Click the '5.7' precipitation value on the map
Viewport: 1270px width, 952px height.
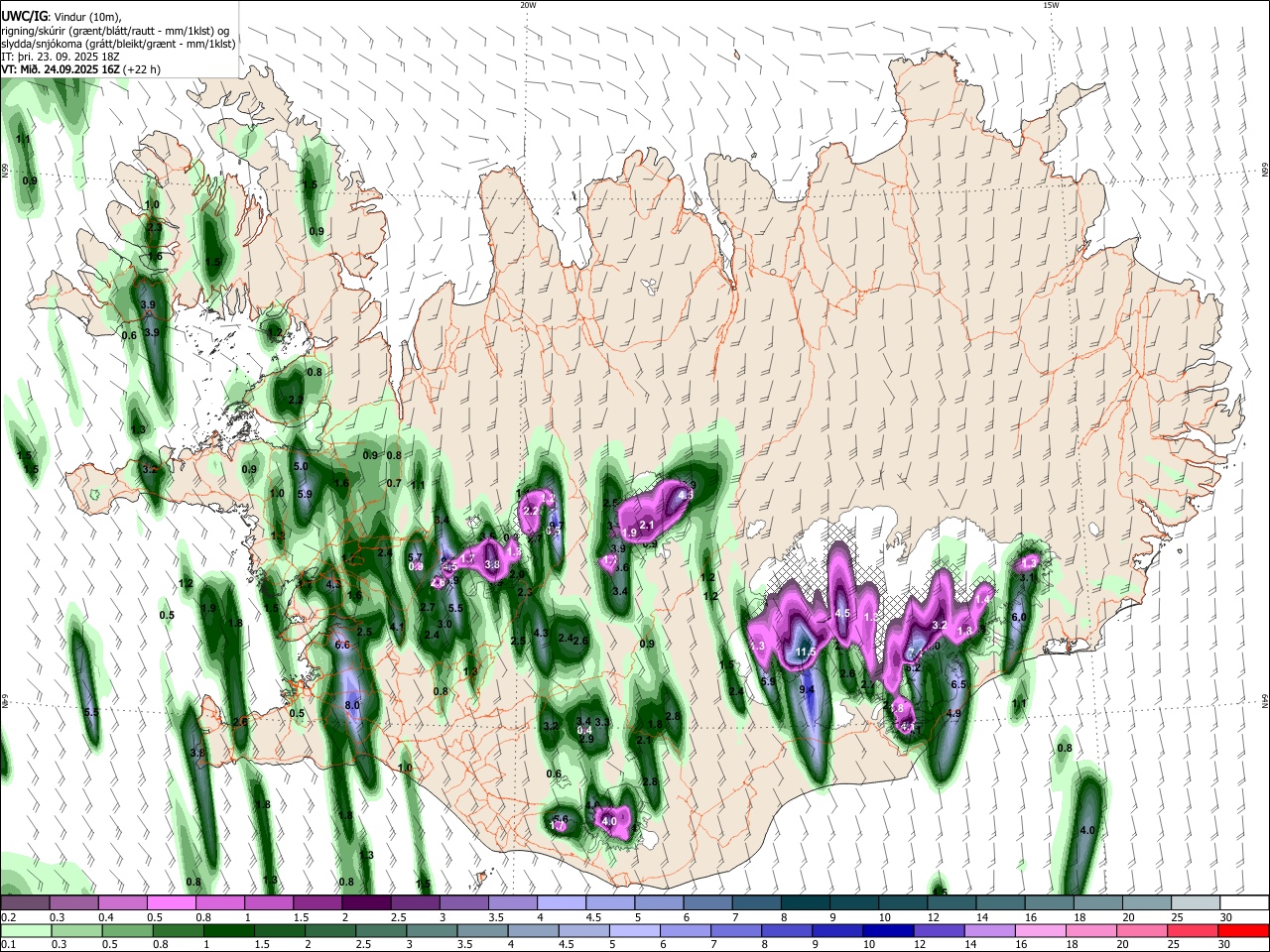pyautogui.click(x=416, y=557)
